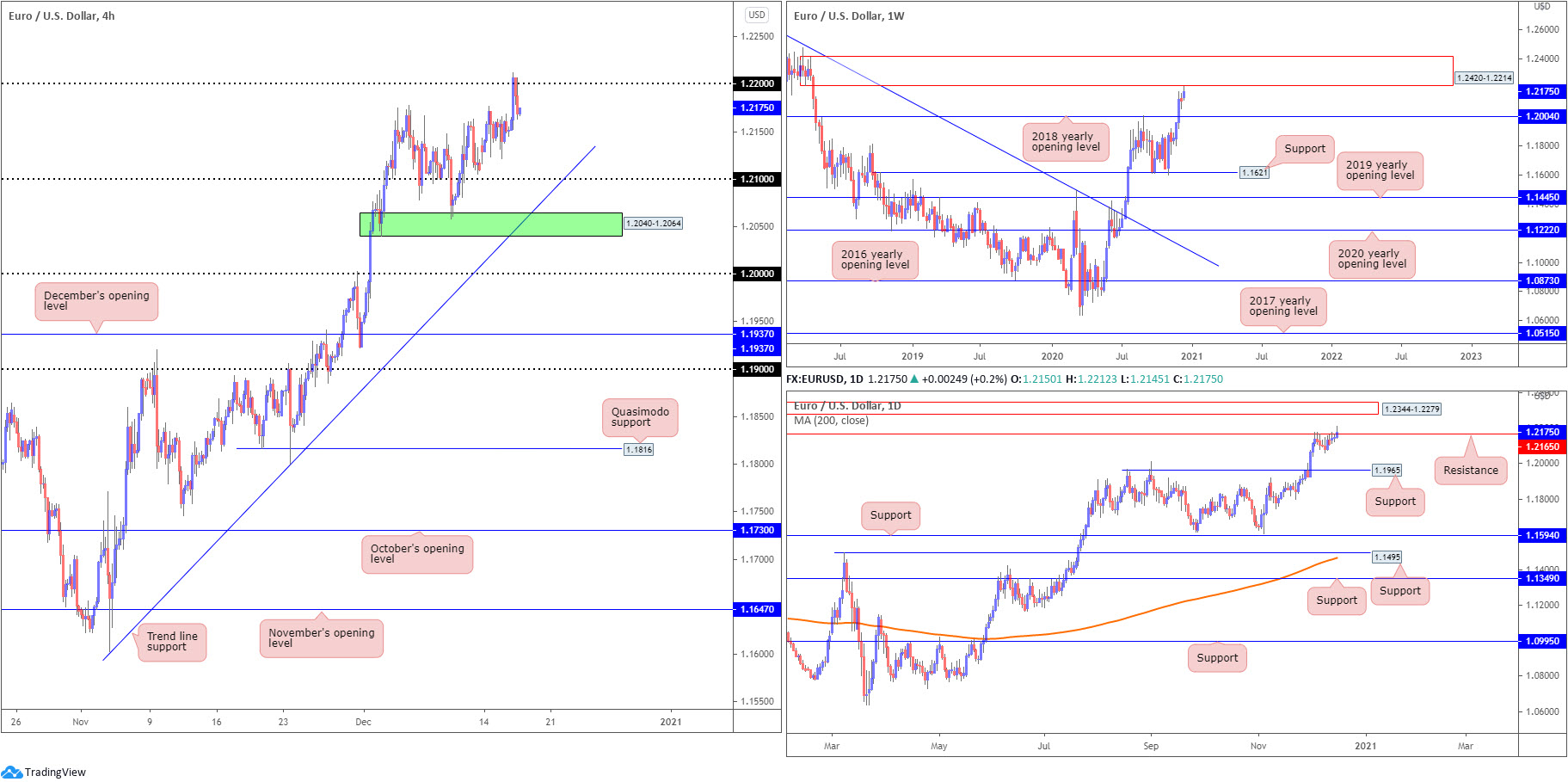The width and height of the screenshot is (1568, 782).
Task: Click the MA (200, close) indicator label
Action: (831, 421)
